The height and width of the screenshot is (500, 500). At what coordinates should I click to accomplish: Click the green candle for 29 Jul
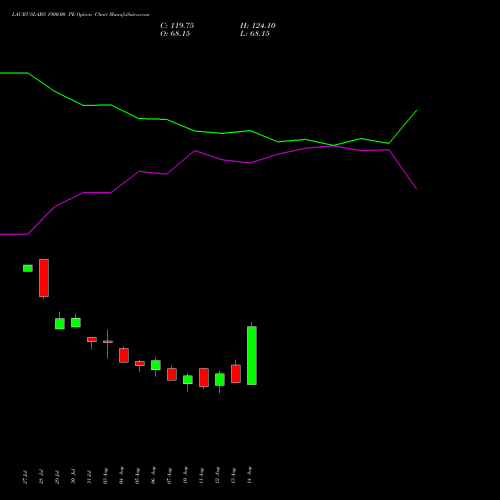tap(60, 324)
